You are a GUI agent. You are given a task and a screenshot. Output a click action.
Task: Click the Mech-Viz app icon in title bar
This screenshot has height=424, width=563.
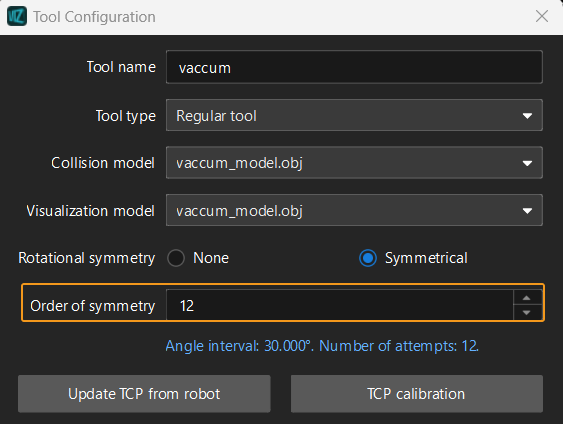17,16
